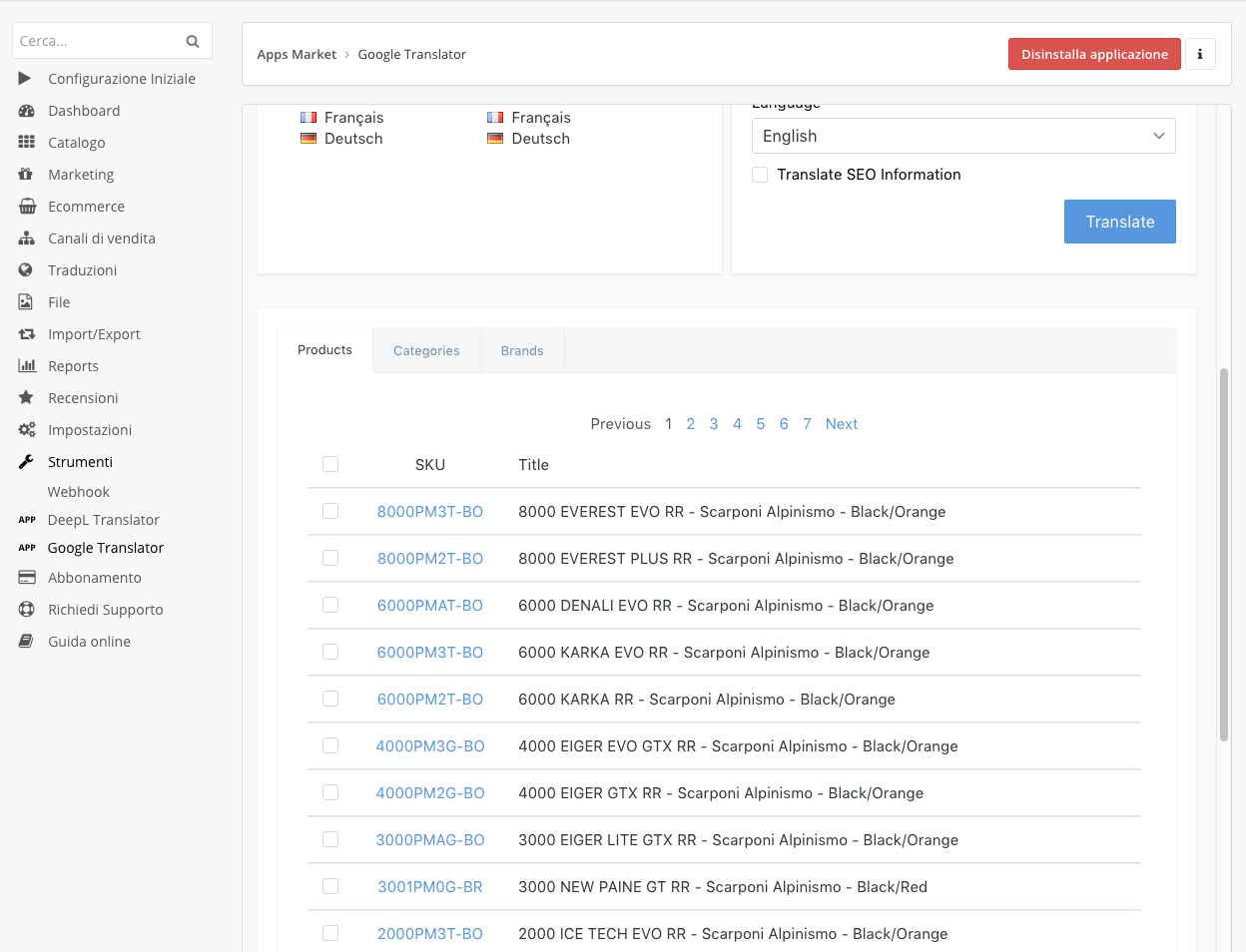Switch to the Categories tab

(426, 351)
